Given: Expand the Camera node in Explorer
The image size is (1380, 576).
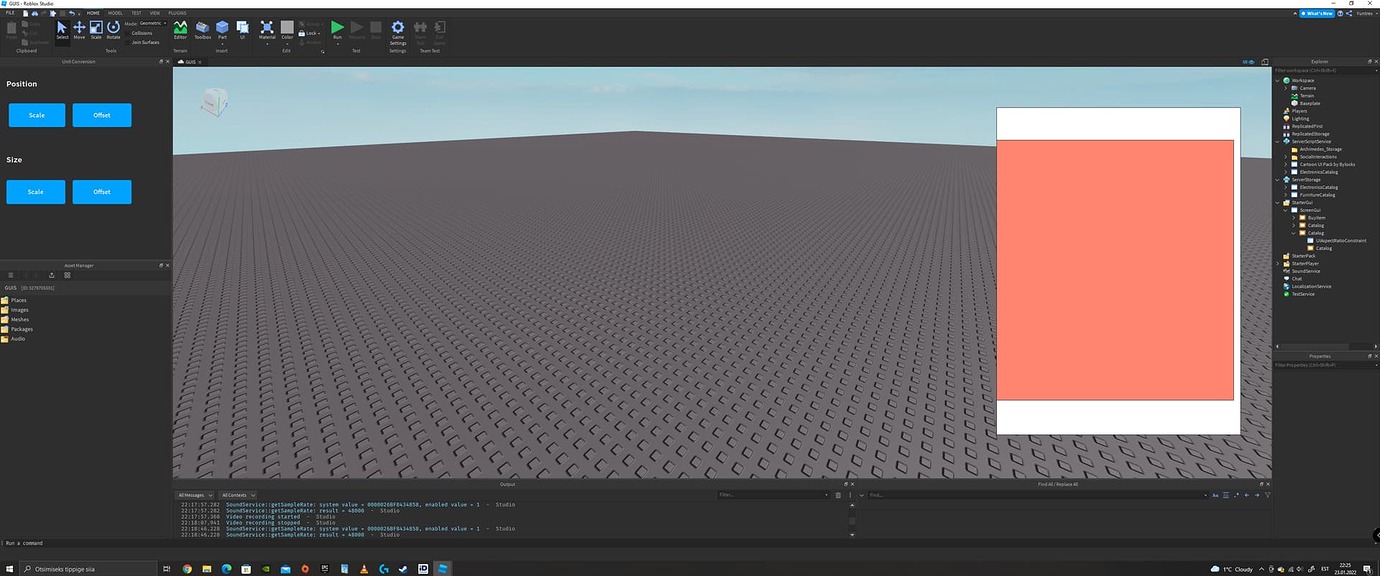Looking at the screenshot, I should (x=1286, y=88).
